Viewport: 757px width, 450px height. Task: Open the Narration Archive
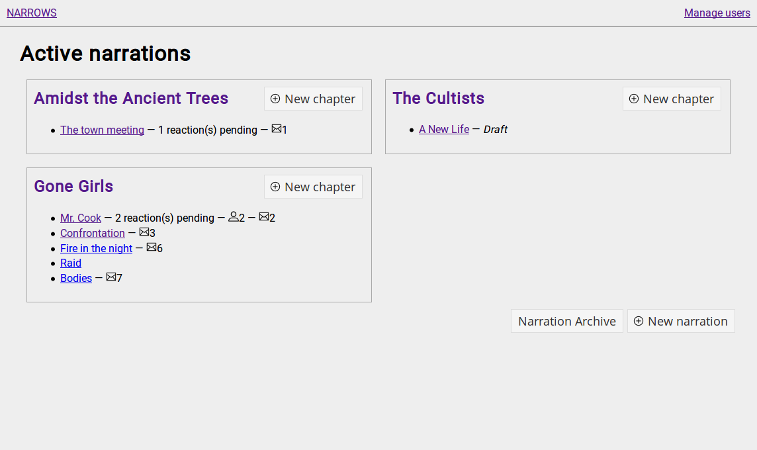click(567, 321)
